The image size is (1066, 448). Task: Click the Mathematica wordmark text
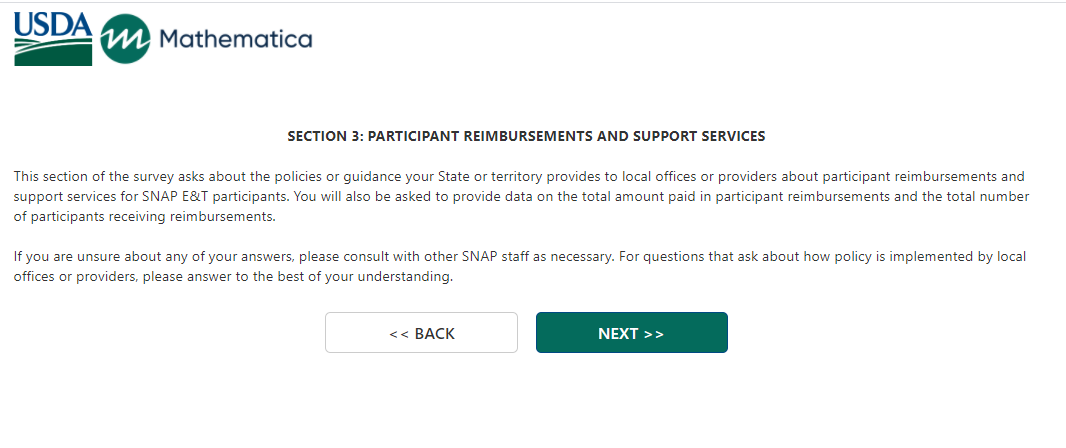coord(235,39)
